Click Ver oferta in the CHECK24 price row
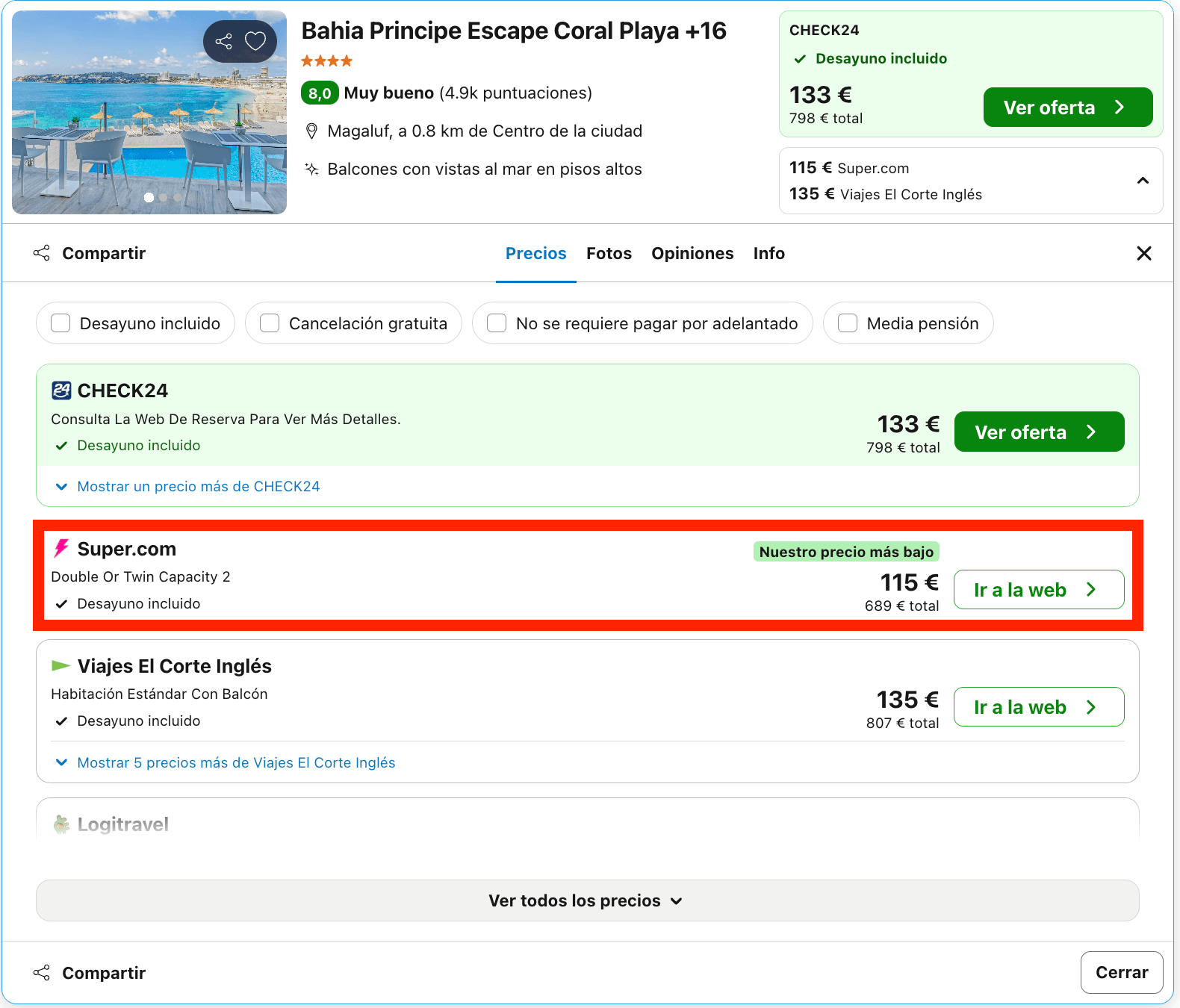 (1039, 432)
